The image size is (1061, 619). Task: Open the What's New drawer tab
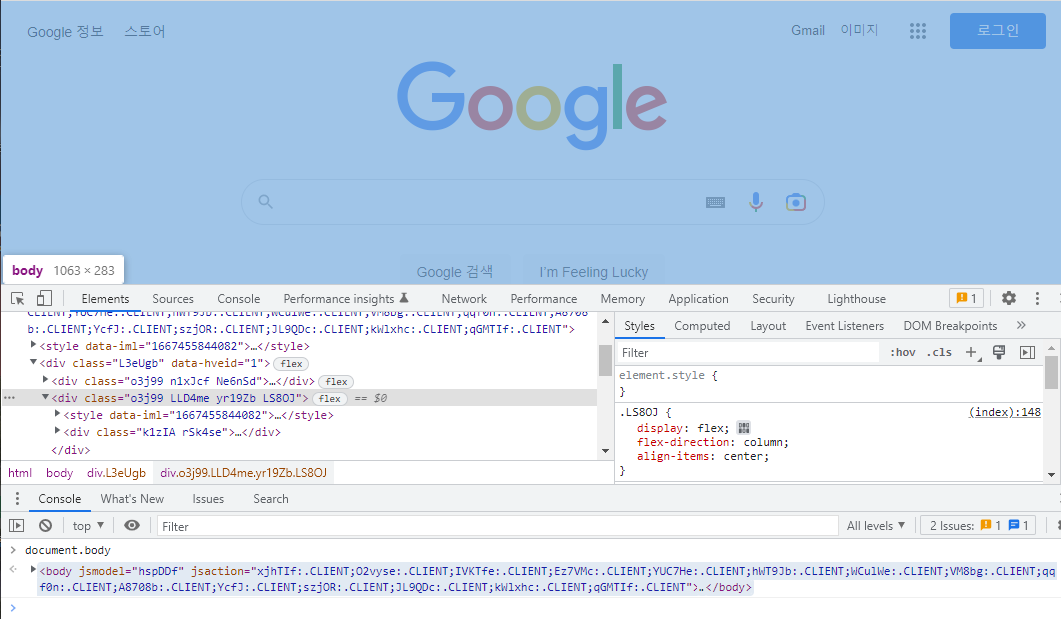coord(132,499)
